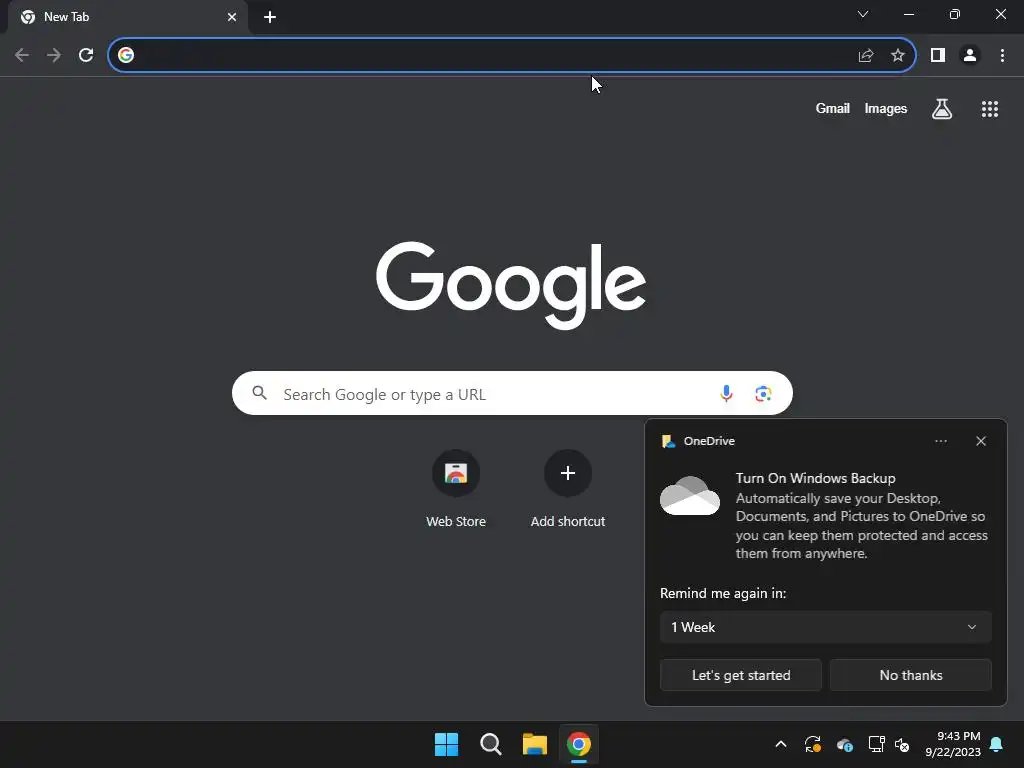Reload the page with the refresh icon

(86, 55)
